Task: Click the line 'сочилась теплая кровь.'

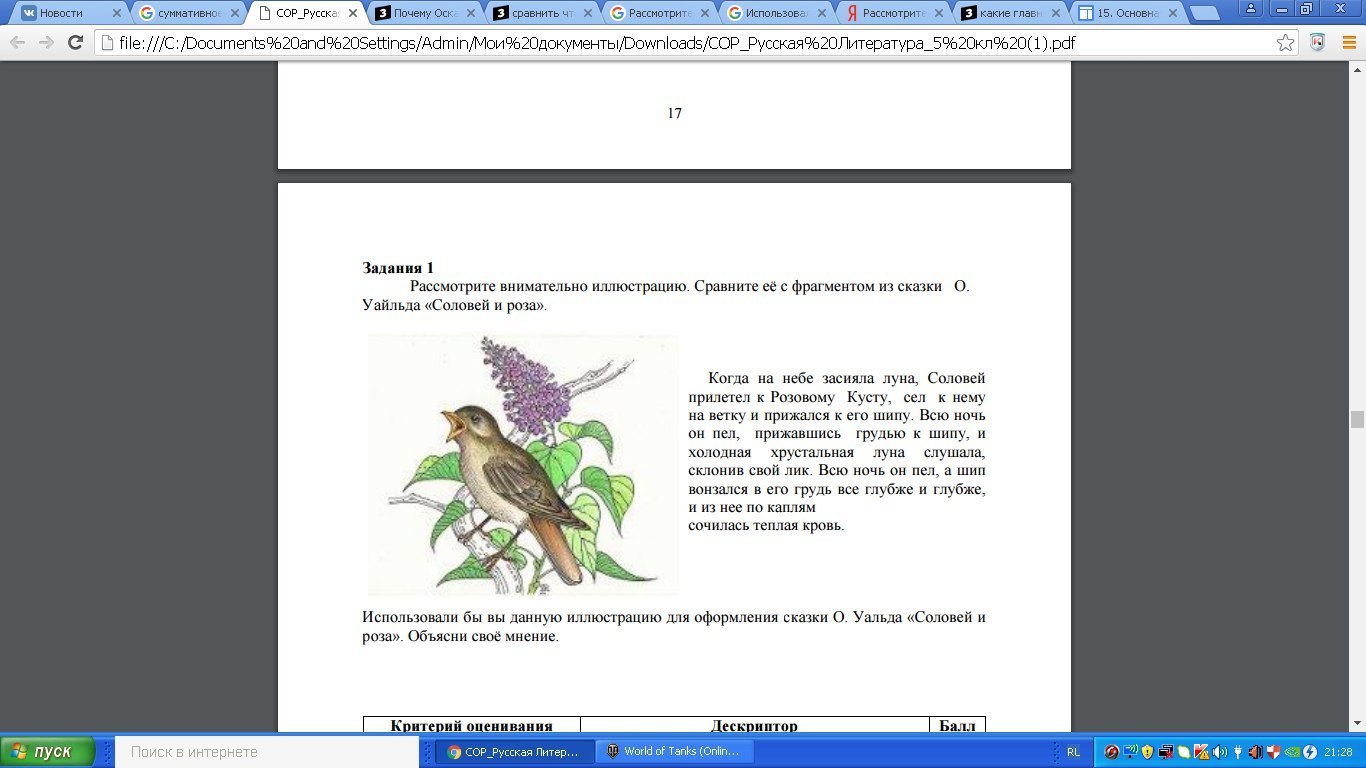Action: tap(767, 525)
